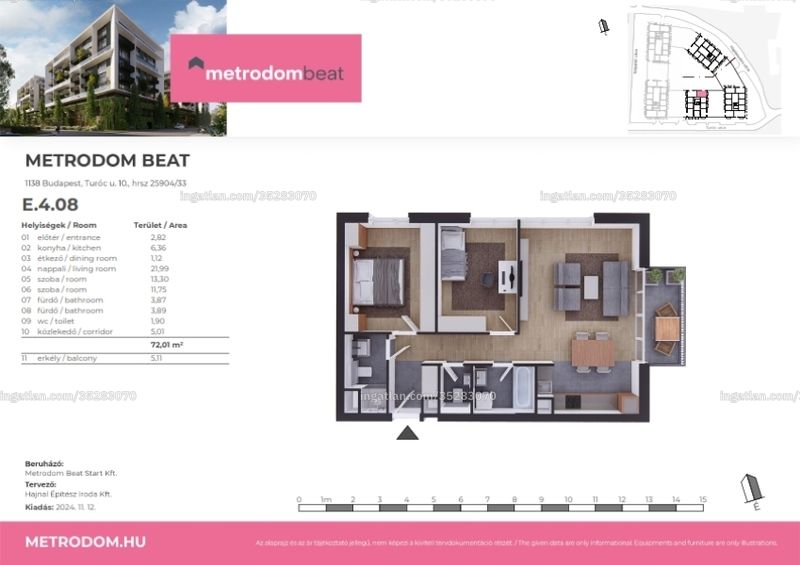
Task: Click the Helyiségek / Room column header
Action: (x=59, y=225)
